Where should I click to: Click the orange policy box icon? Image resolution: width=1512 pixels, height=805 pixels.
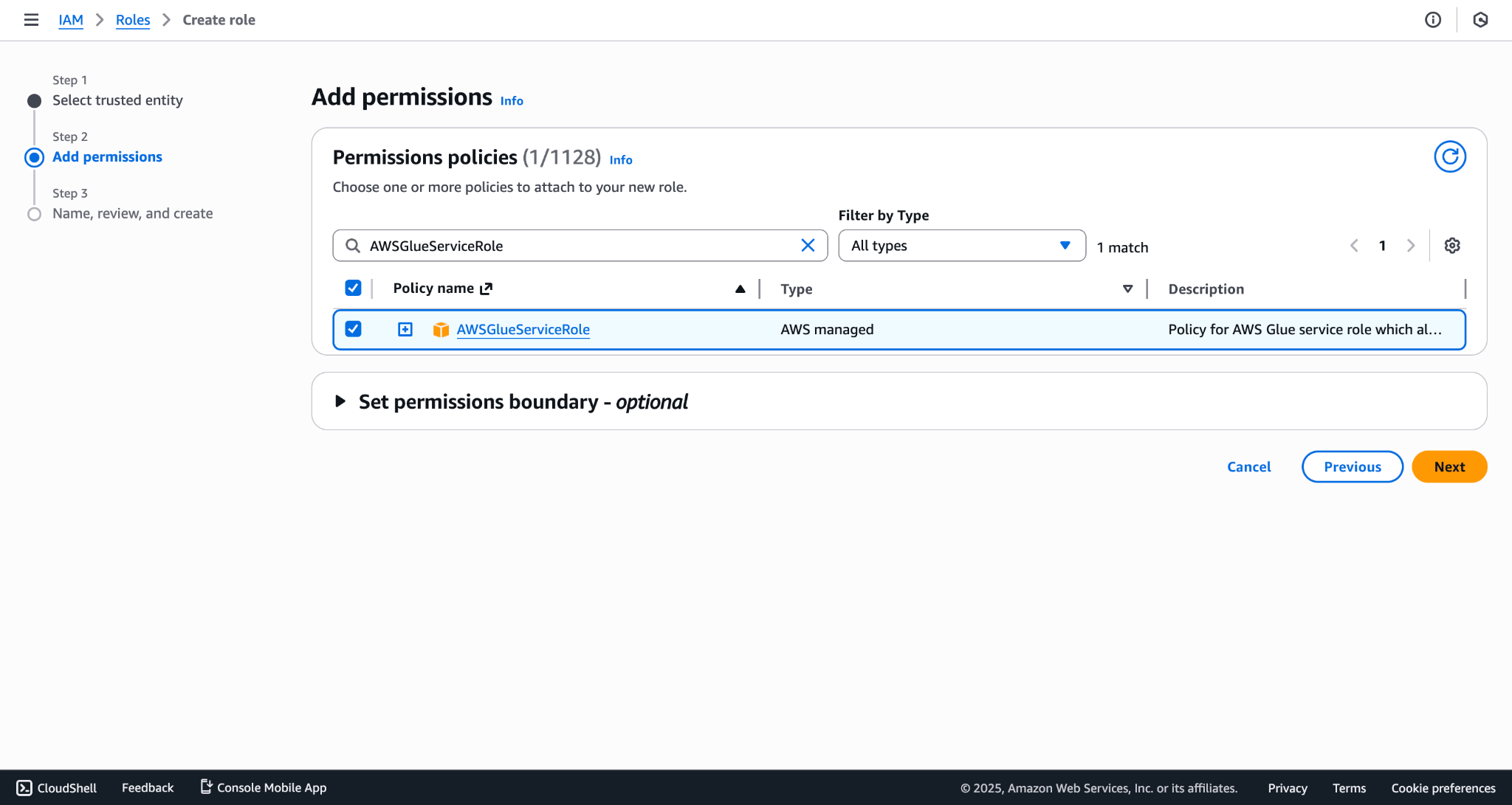(441, 330)
